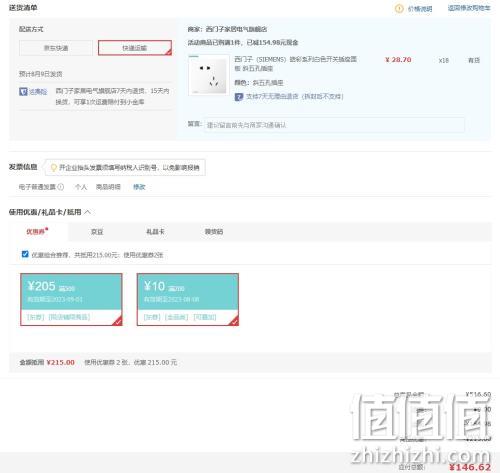This screenshot has height=473, width=500.
Task: Click the 电子普通发票 label
Action: pos(37,187)
